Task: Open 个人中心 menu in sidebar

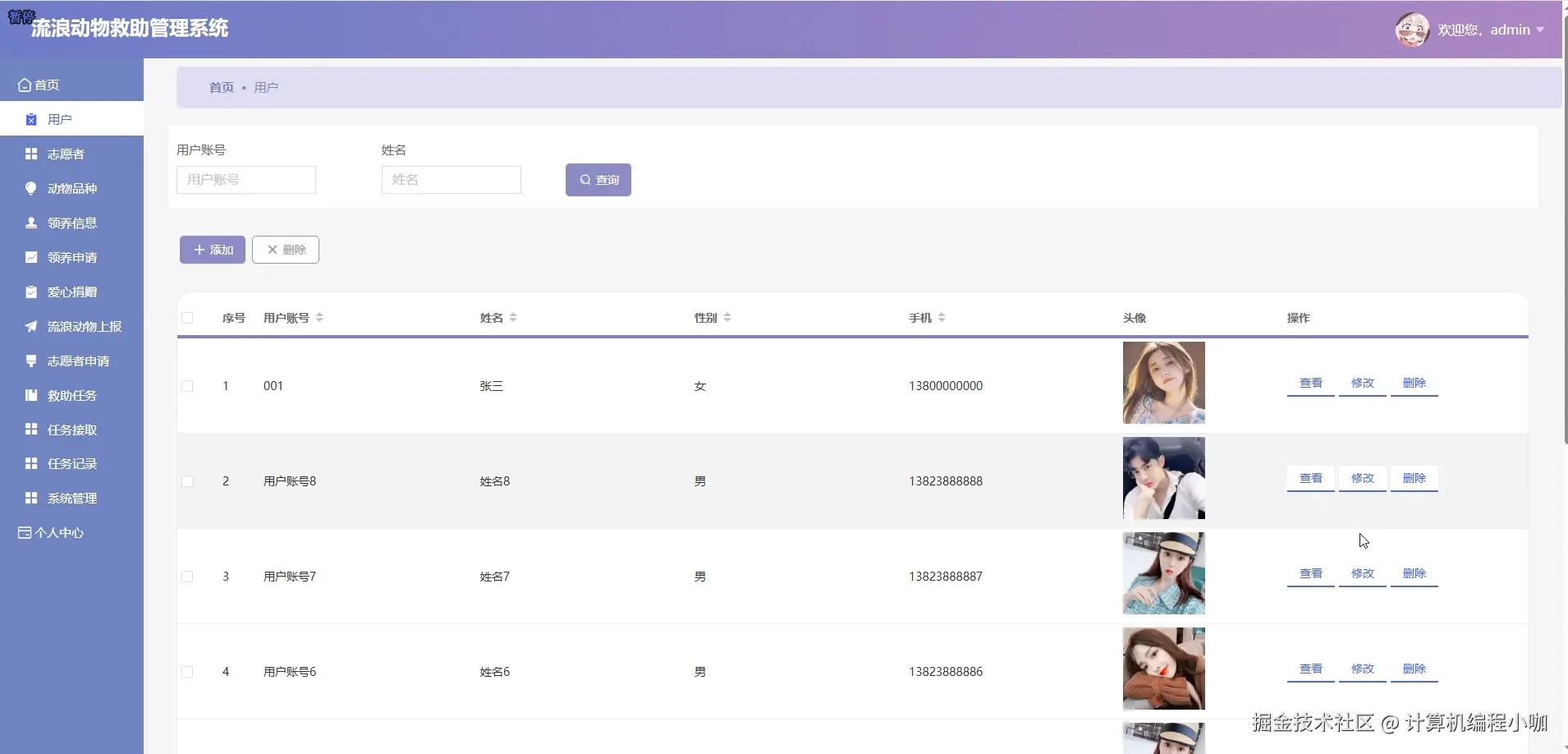Action: (x=71, y=533)
